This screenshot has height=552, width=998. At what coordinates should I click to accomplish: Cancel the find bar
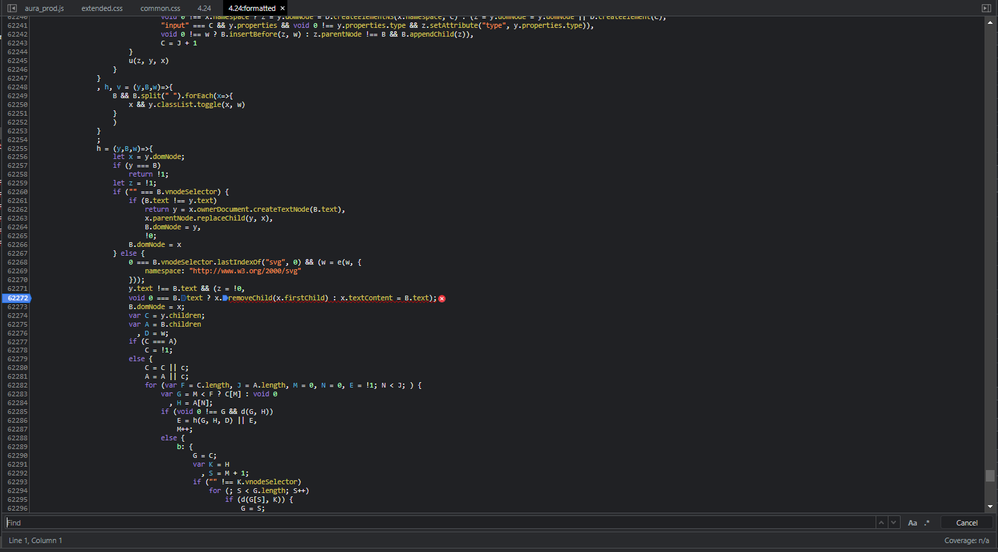[x=966, y=523]
